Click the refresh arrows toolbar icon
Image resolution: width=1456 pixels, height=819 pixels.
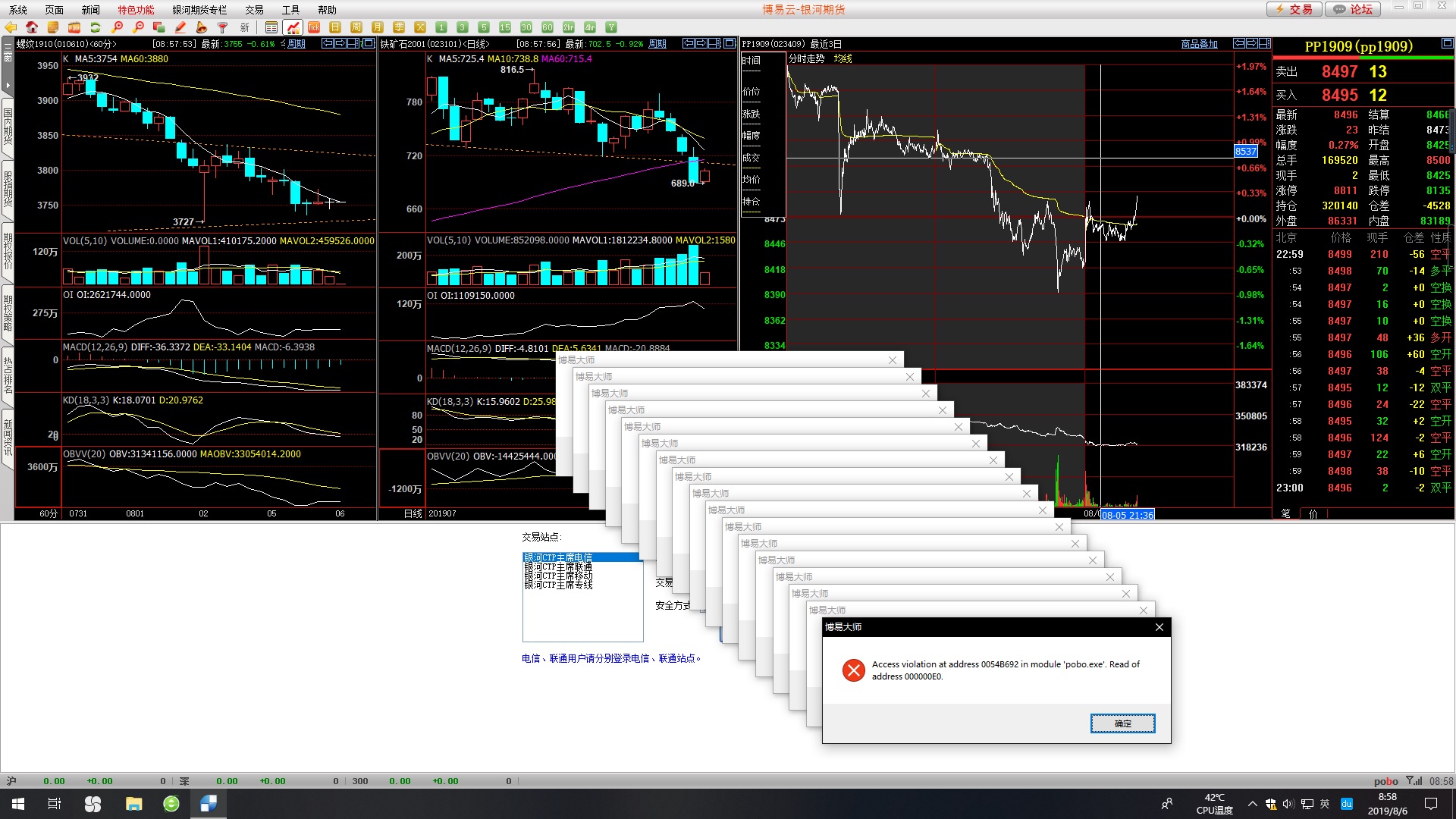(x=96, y=27)
